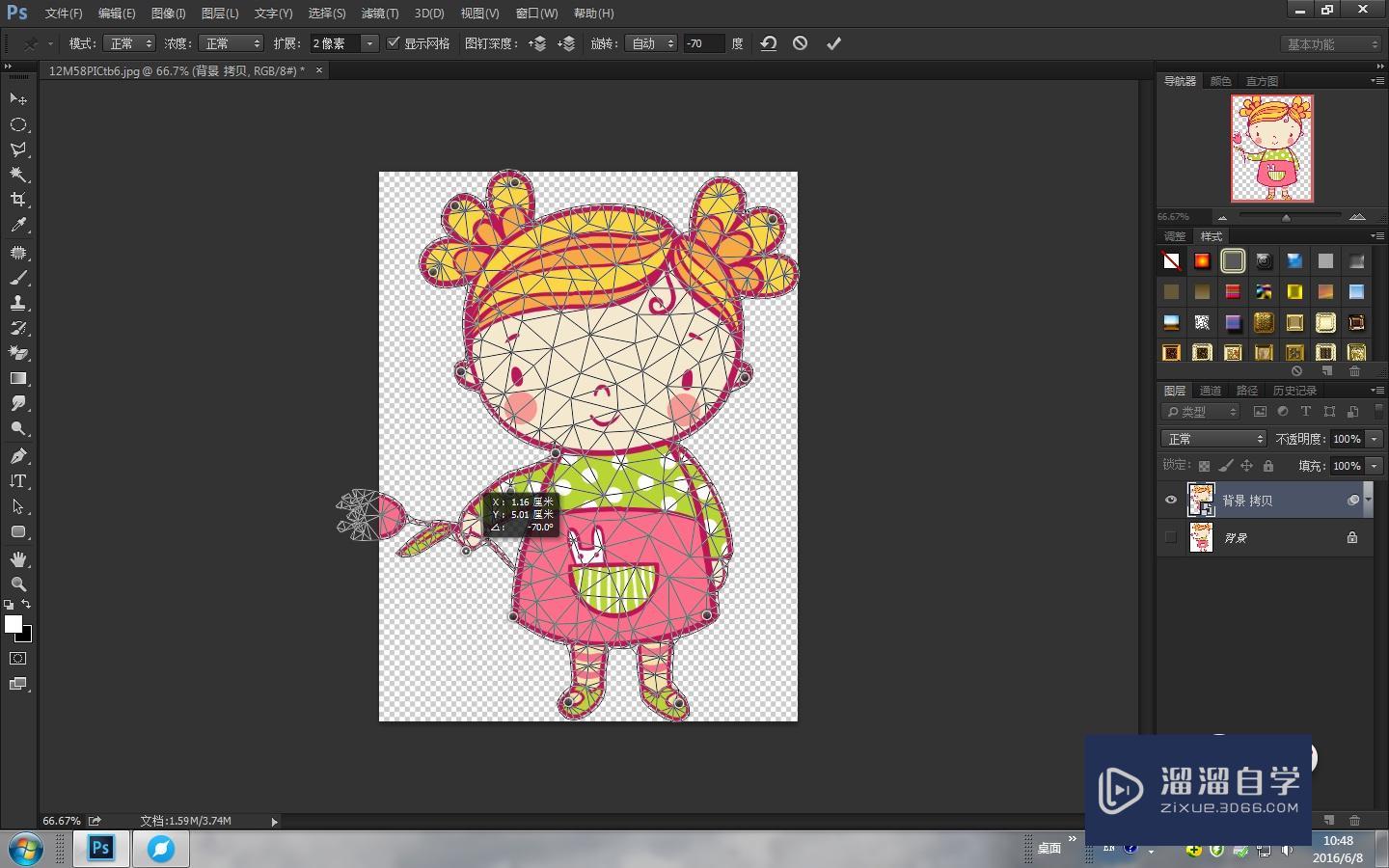Toggle the Show Mesh checkbox

pyautogui.click(x=394, y=43)
